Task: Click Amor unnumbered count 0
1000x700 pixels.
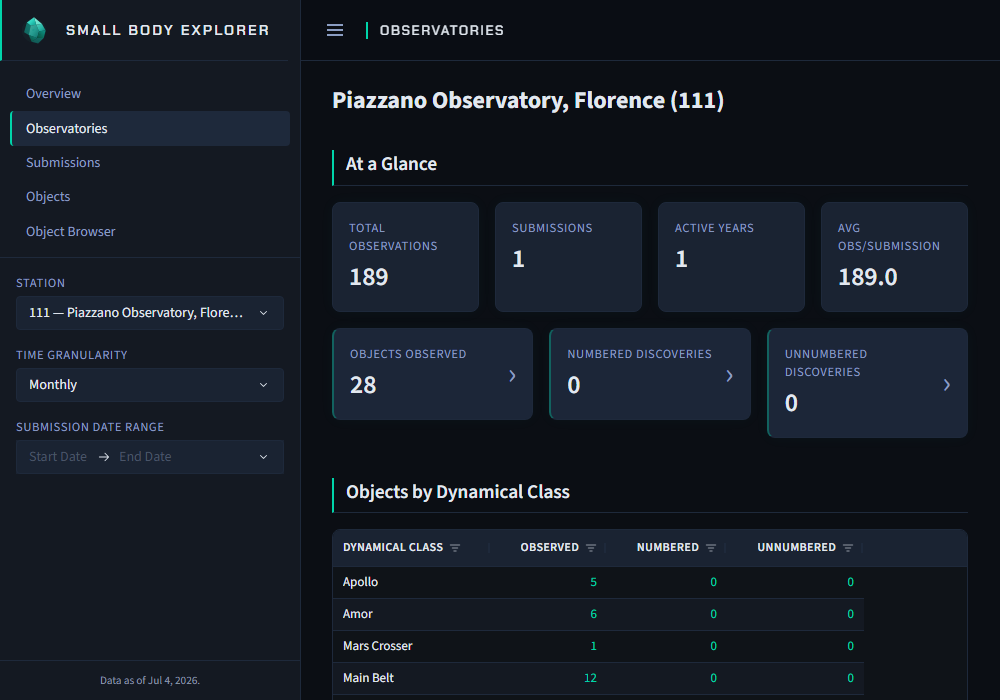Action: [850, 614]
